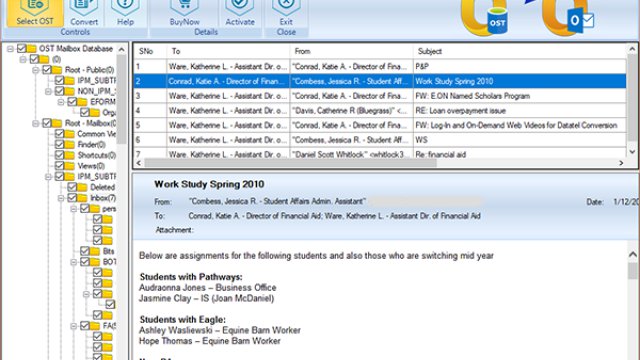The image size is (640, 360).
Task: Collapse the BOT subfolder node
Action: click(x=73, y=262)
